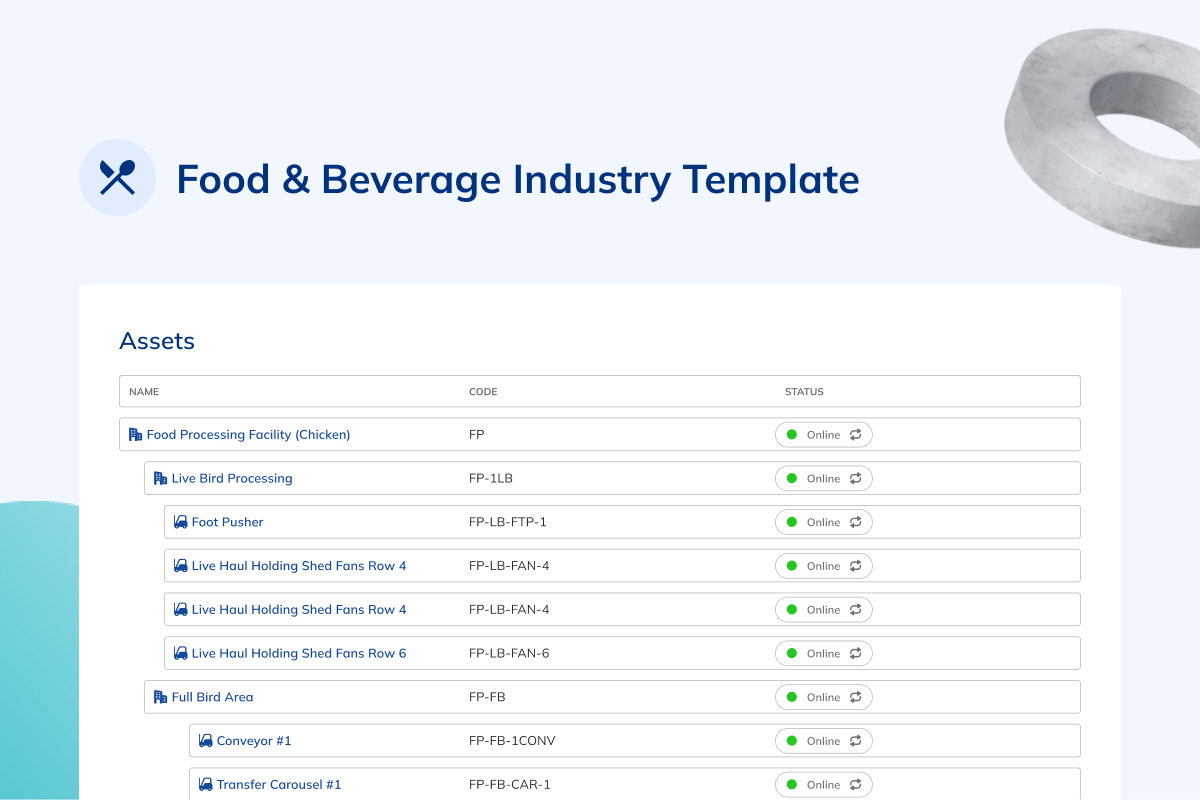Click the equipment icon beside Shed Fans Row 6

coord(181,653)
